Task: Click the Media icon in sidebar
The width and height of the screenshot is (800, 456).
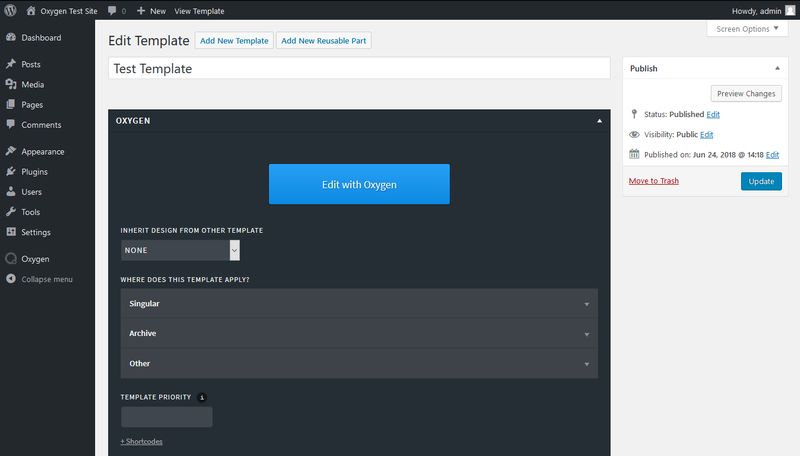Action: [x=11, y=84]
